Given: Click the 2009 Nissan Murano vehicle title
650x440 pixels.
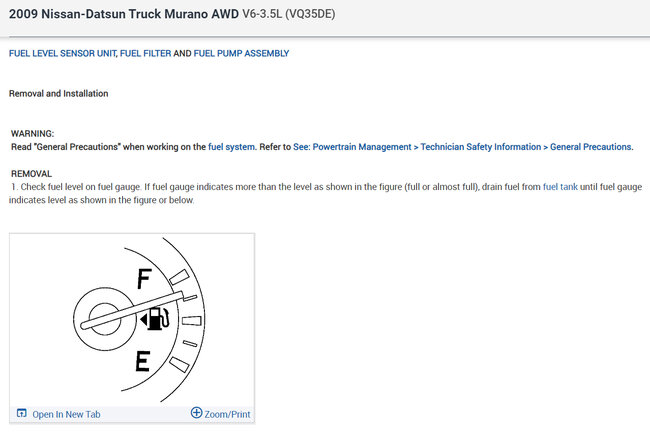Looking at the screenshot, I should 124,14.
